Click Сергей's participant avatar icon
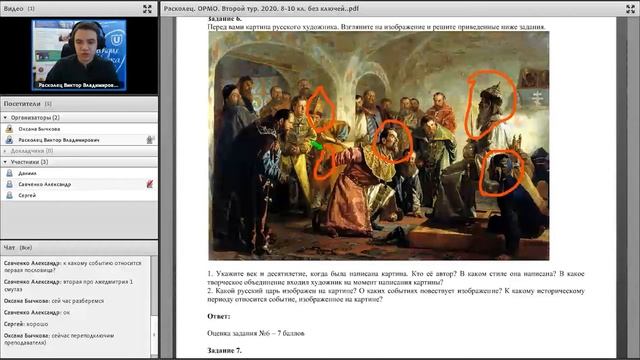 coord(9,195)
